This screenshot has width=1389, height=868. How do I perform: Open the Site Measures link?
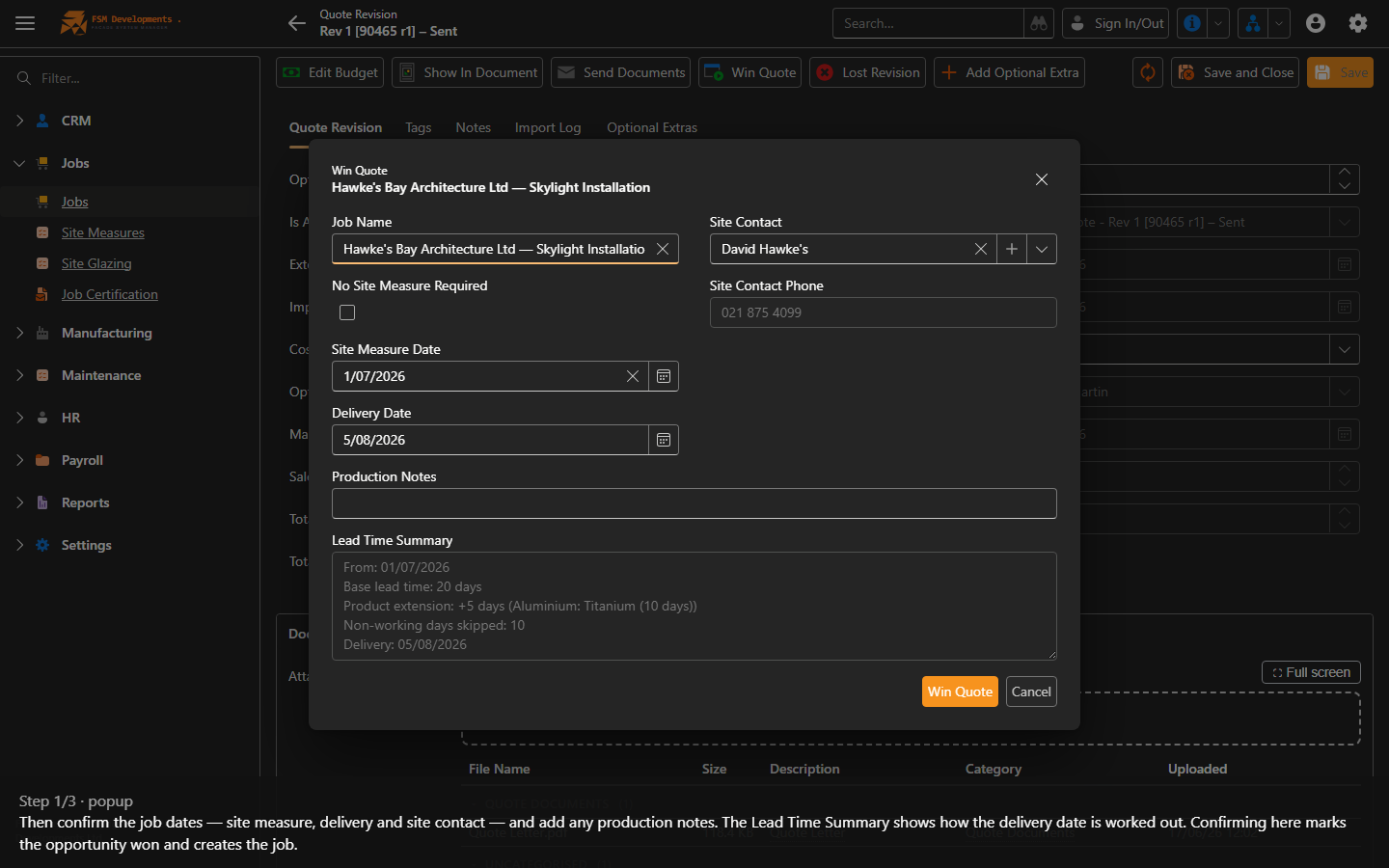tap(103, 232)
